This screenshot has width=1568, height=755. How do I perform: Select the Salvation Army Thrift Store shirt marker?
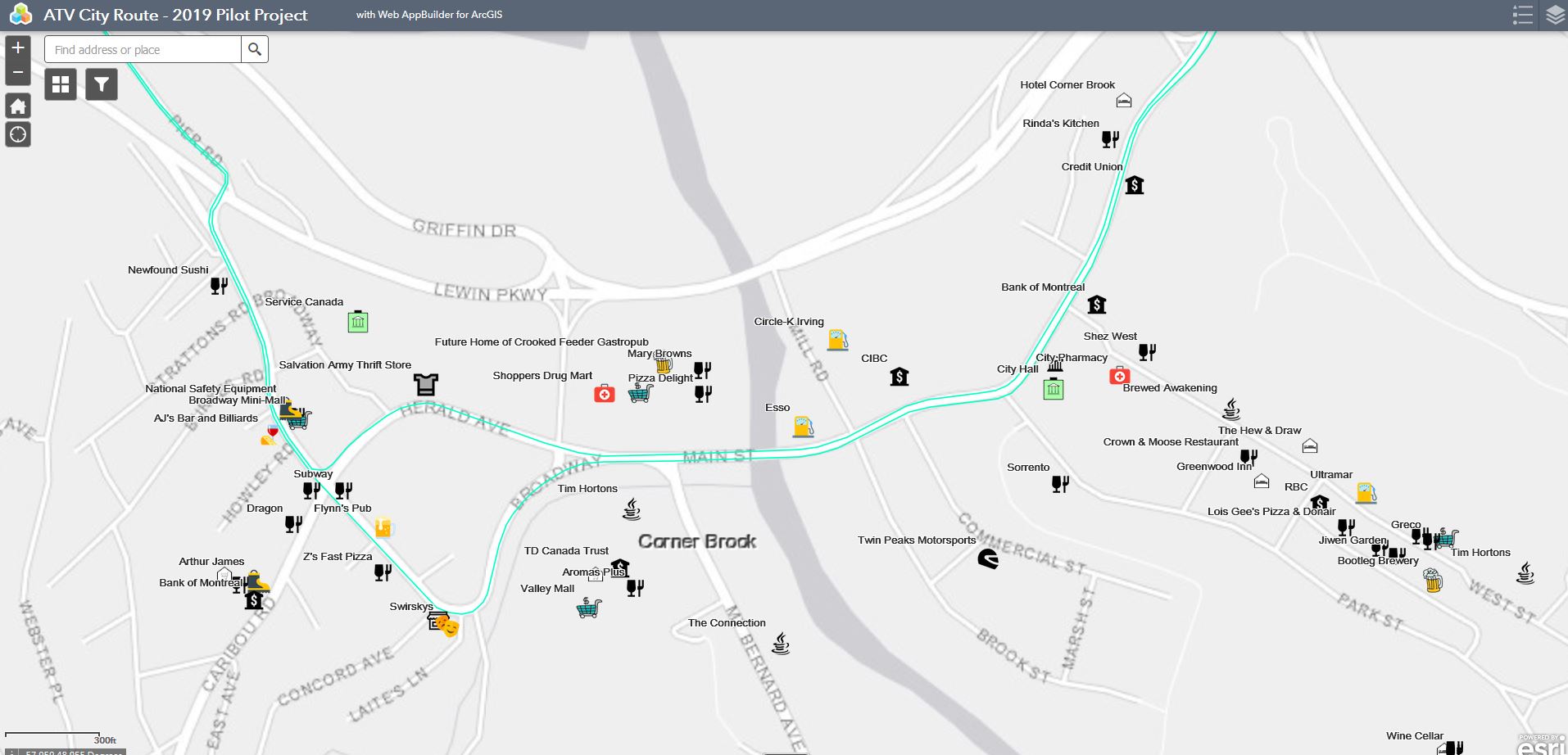click(x=426, y=384)
